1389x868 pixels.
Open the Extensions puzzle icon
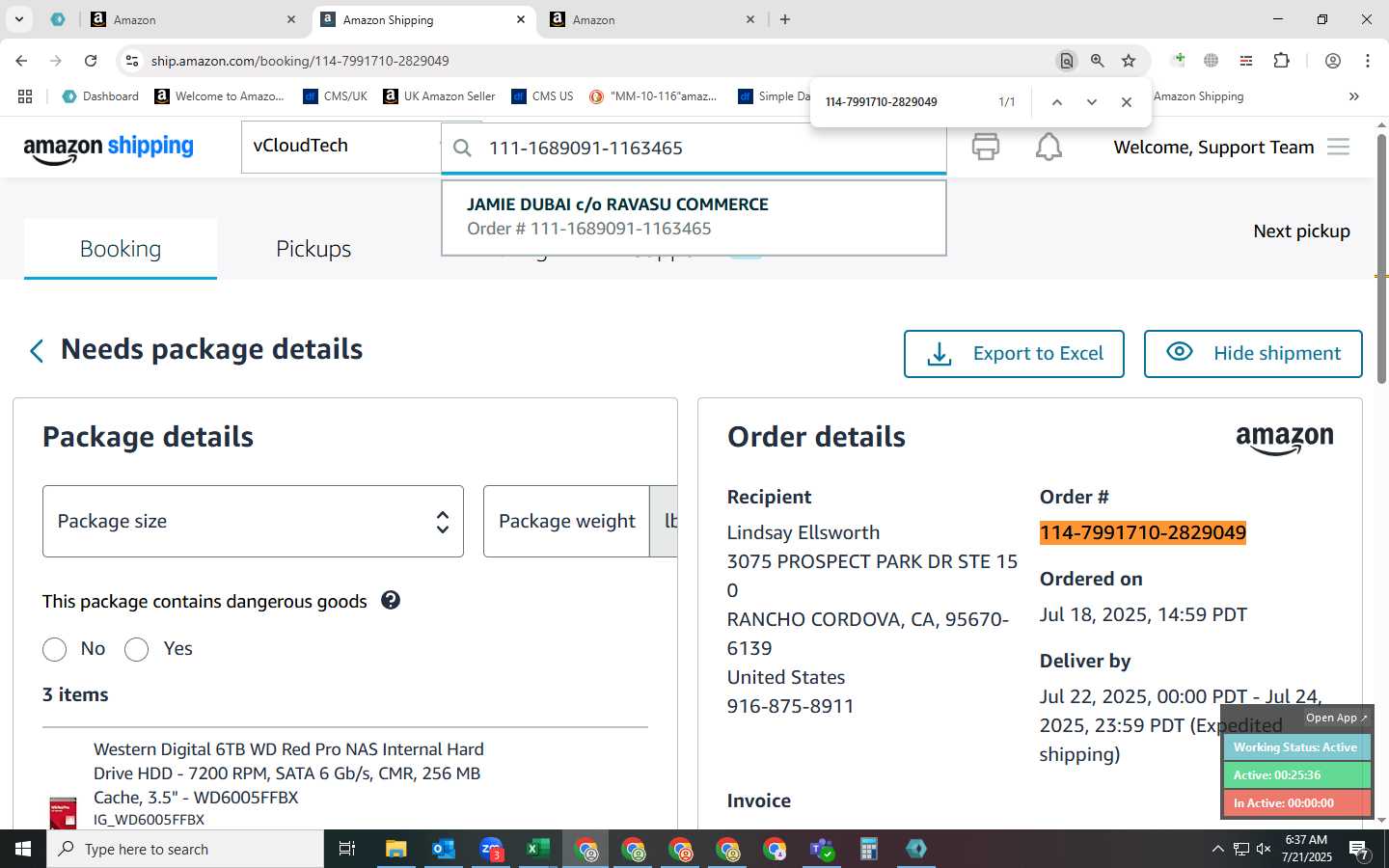(1281, 61)
